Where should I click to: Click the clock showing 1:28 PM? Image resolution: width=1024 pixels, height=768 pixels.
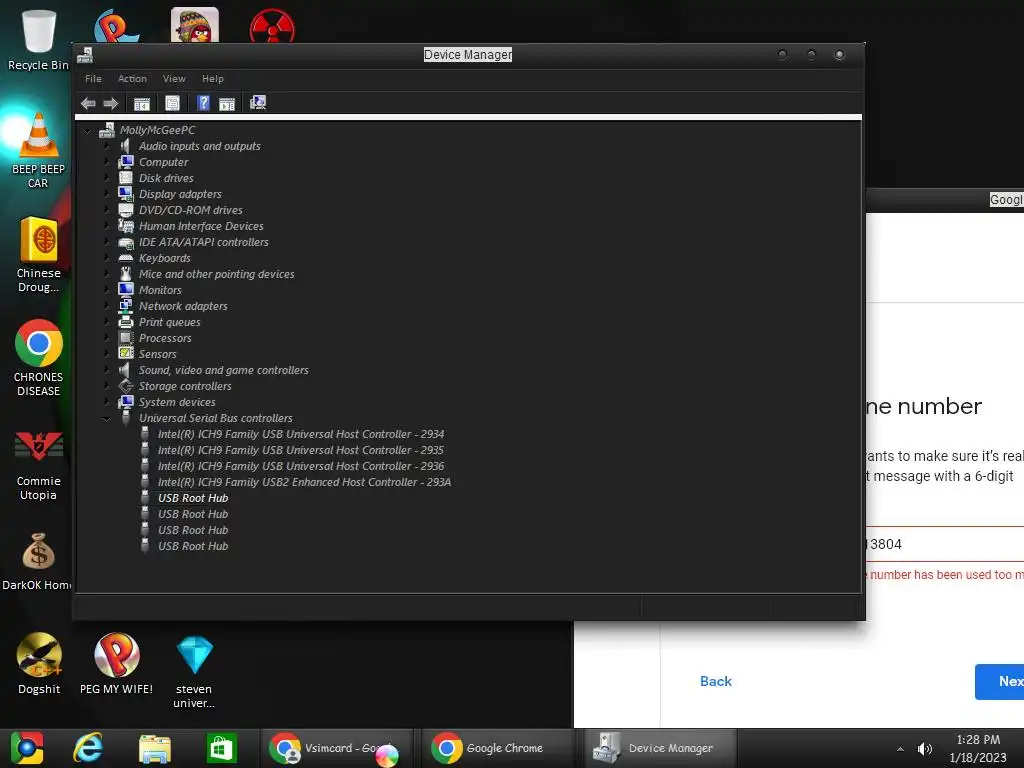[x=978, y=740]
